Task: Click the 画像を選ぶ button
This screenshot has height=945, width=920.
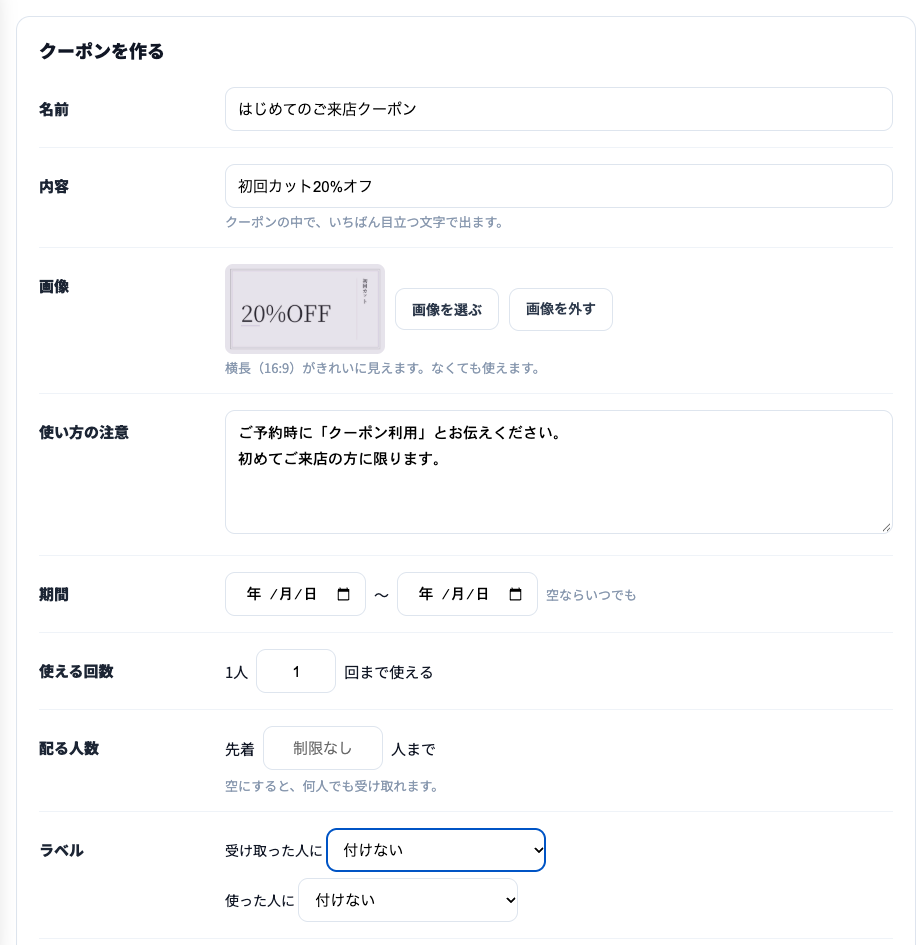Action: click(446, 309)
